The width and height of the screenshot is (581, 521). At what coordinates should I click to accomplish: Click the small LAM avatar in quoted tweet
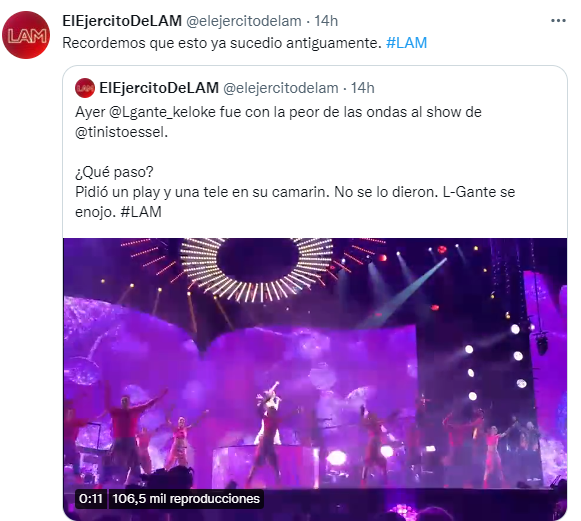pyautogui.click(x=85, y=88)
